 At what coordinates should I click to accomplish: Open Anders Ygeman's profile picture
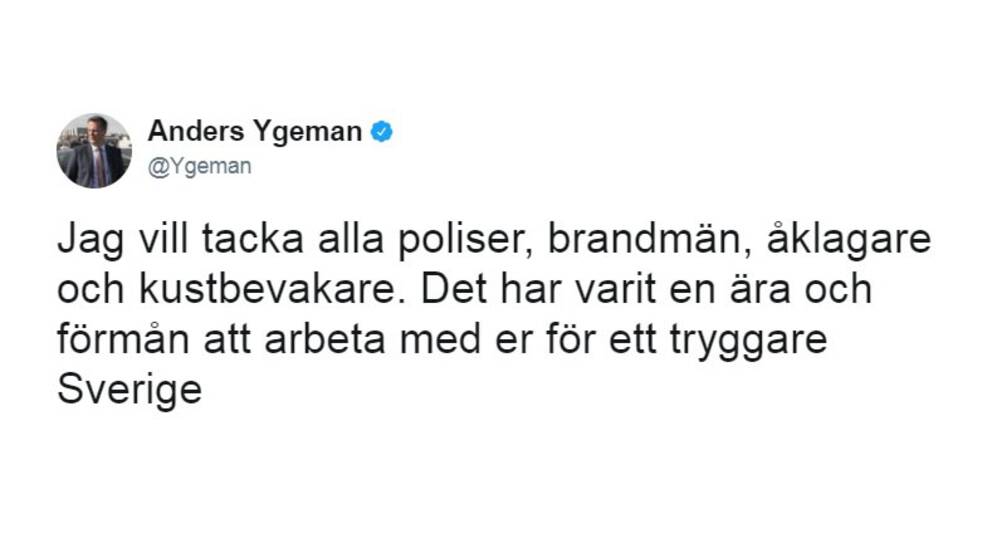click(x=94, y=151)
